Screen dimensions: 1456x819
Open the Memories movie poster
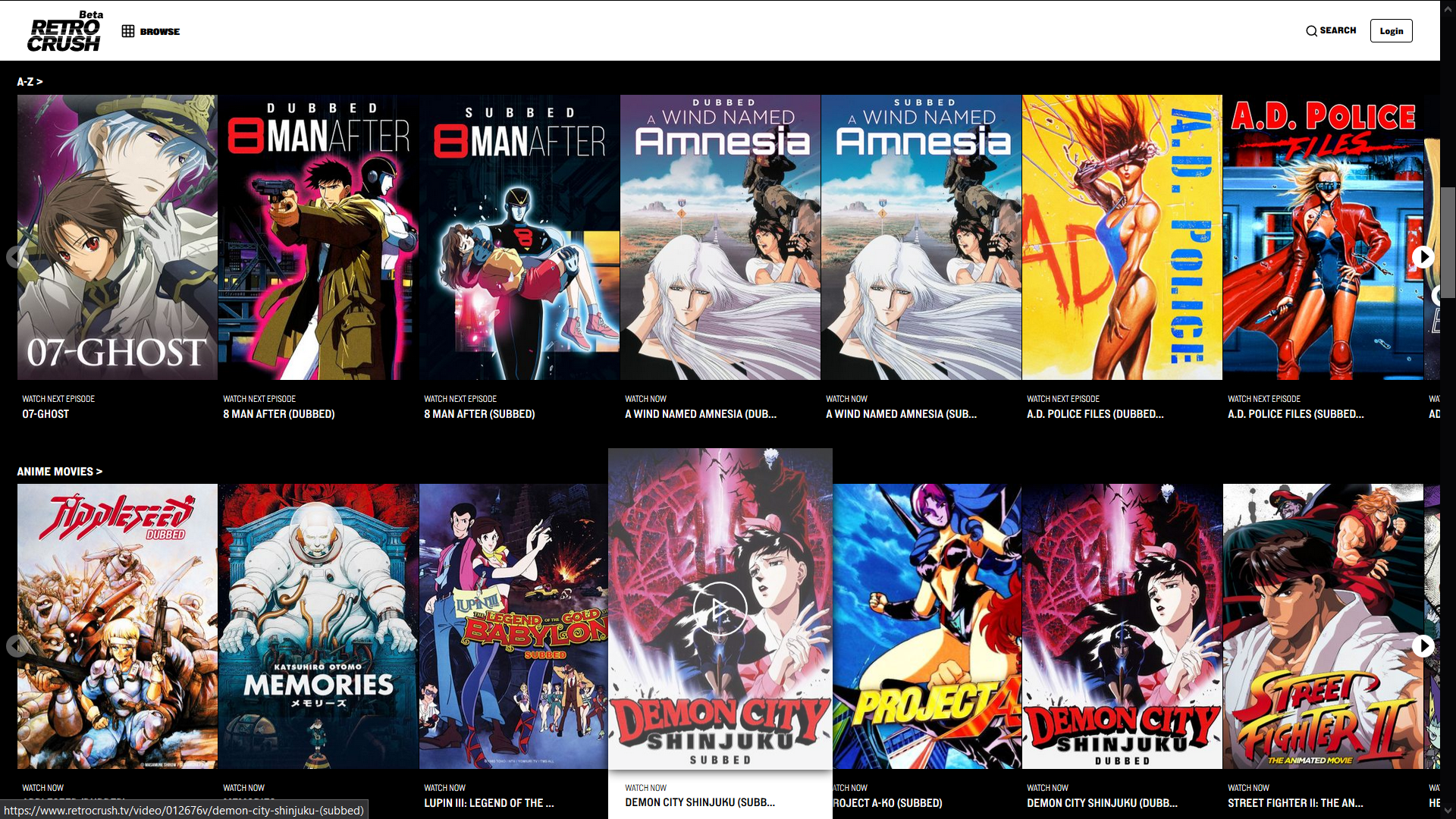pos(318,626)
